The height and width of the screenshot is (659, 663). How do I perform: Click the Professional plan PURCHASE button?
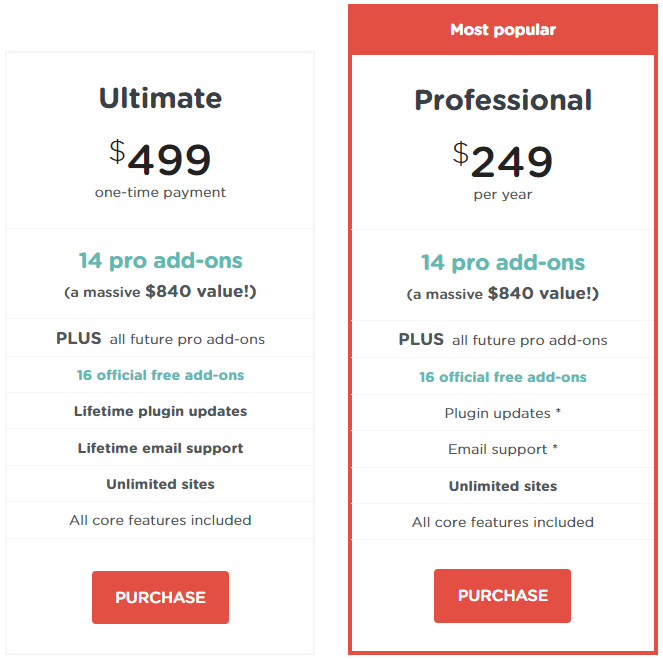tap(502, 595)
